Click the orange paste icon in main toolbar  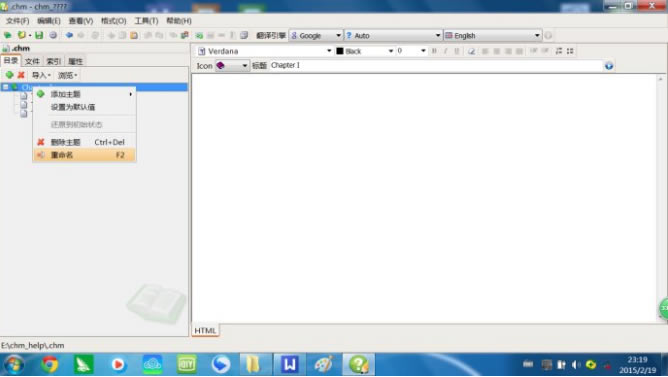tap(134, 35)
